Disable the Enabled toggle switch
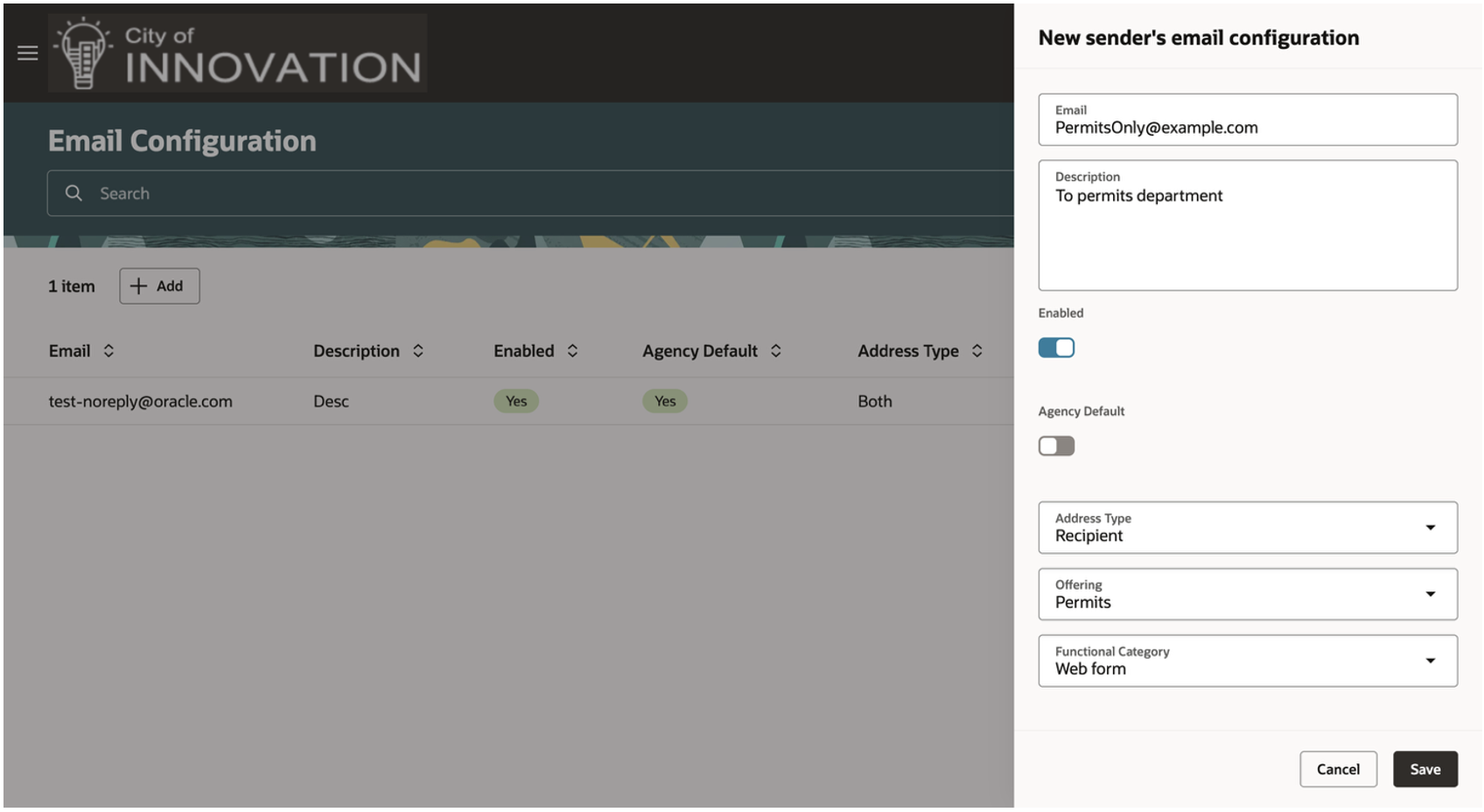Viewport: 1484px width, 812px height. pos(1056,347)
